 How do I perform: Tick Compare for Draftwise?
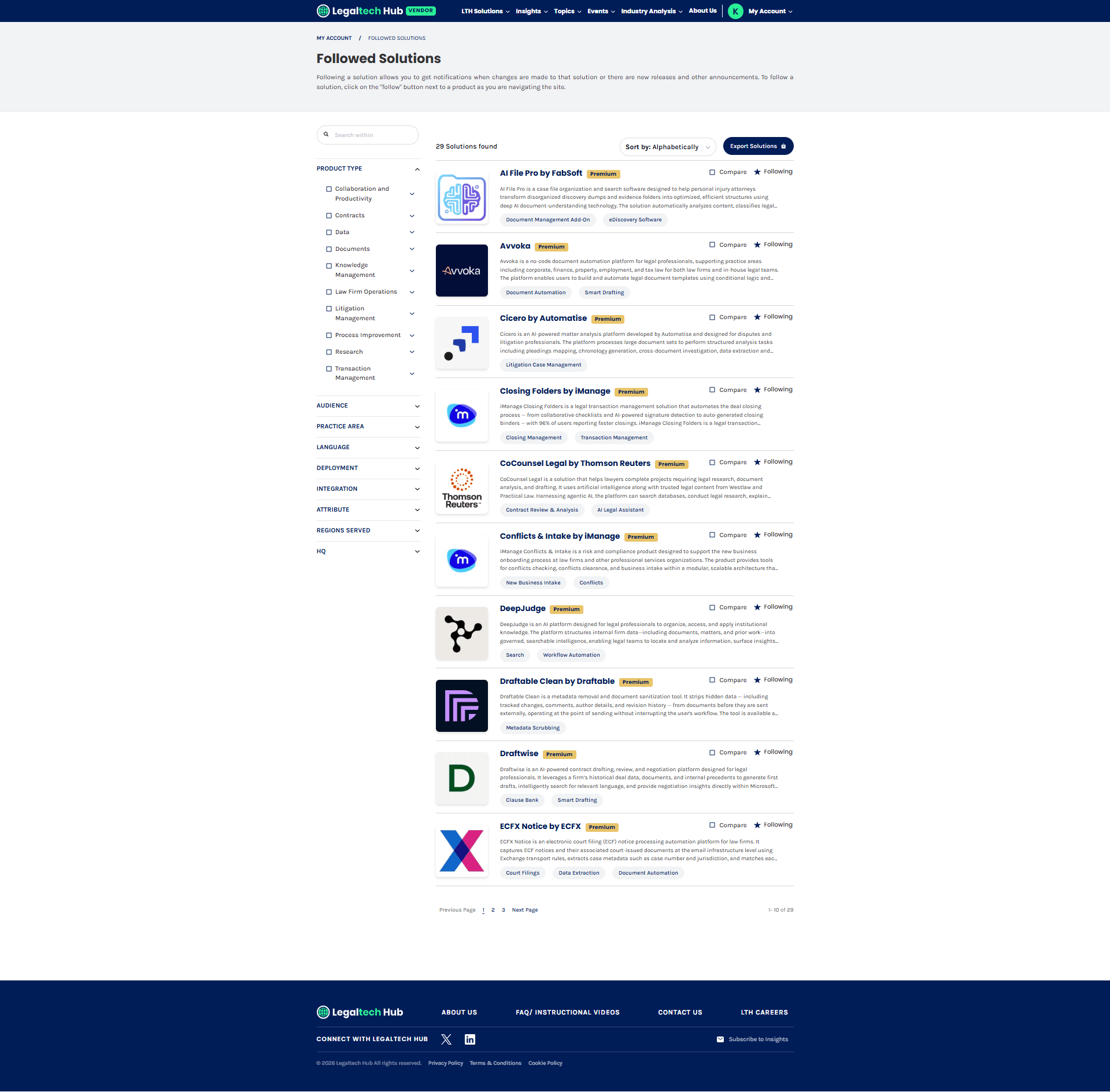(712, 753)
